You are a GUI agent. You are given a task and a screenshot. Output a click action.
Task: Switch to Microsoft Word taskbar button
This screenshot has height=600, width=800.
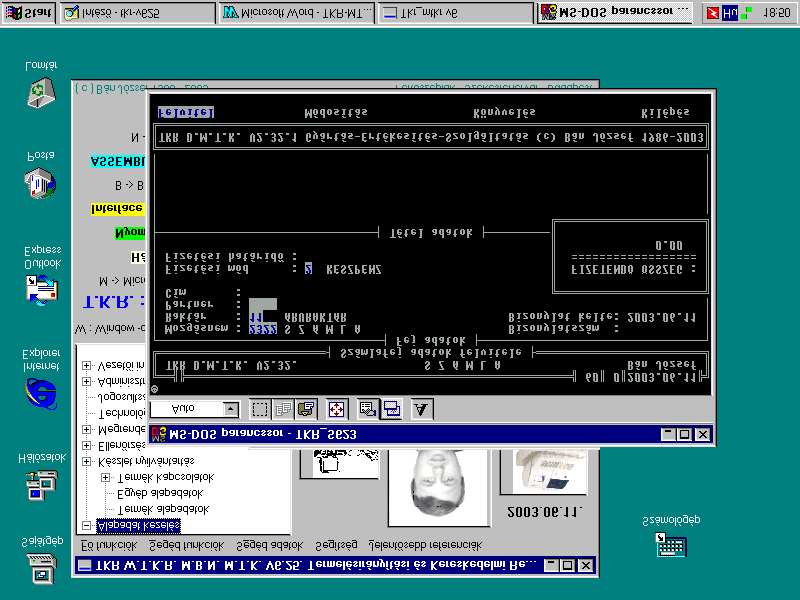(297, 13)
